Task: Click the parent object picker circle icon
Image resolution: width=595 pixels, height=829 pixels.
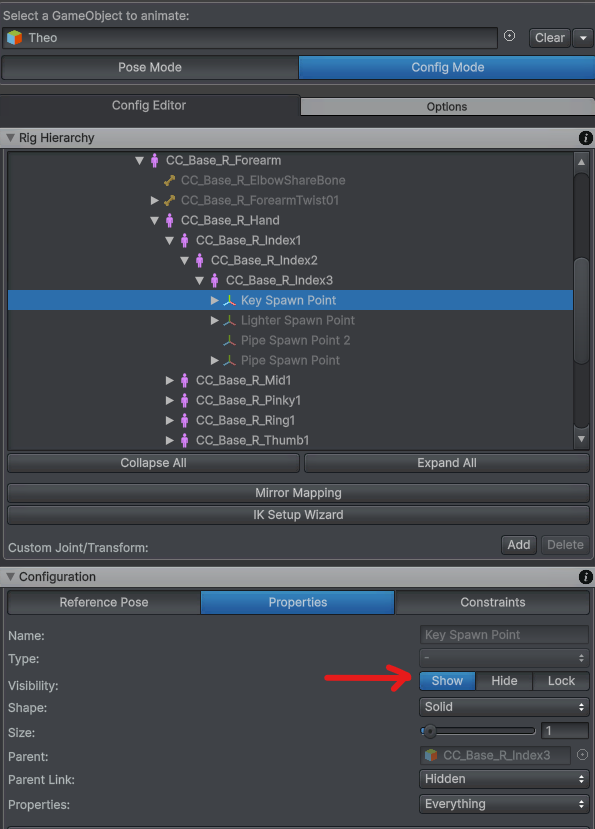Action: [x=582, y=755]
